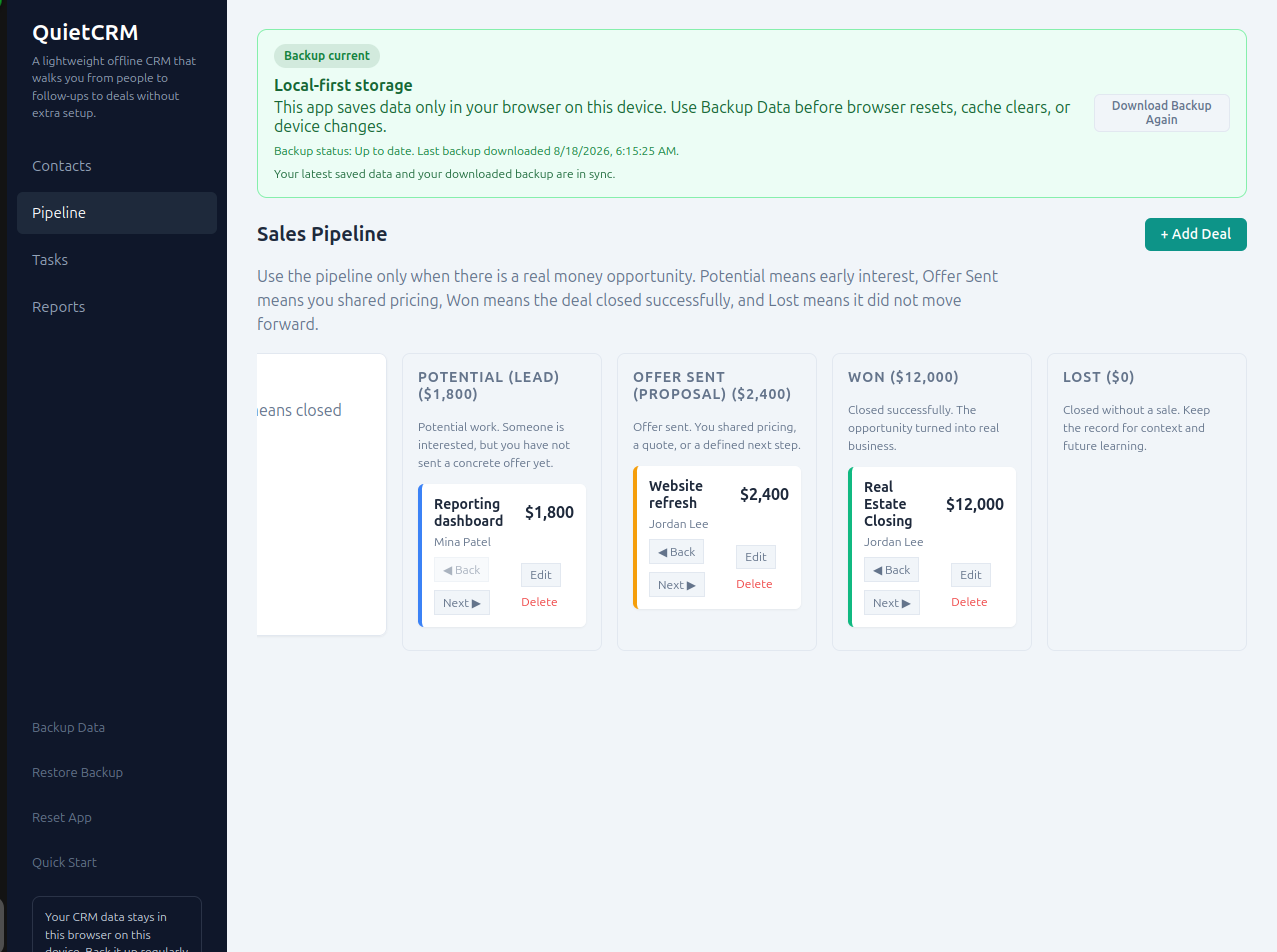Click Jordan Lee under Website refresh

[678, 524]
